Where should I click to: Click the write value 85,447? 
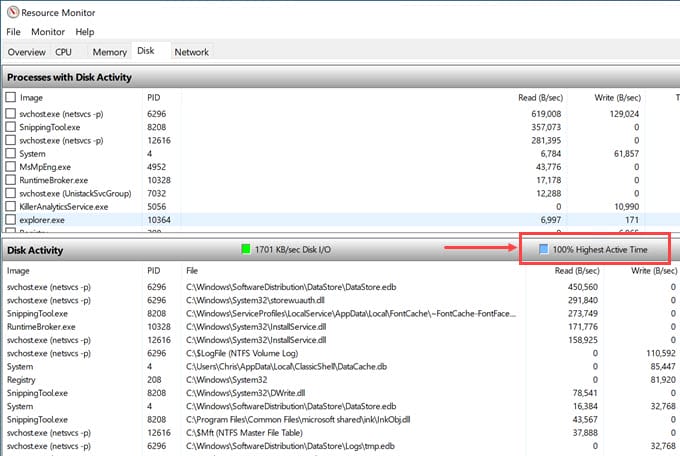663,367
